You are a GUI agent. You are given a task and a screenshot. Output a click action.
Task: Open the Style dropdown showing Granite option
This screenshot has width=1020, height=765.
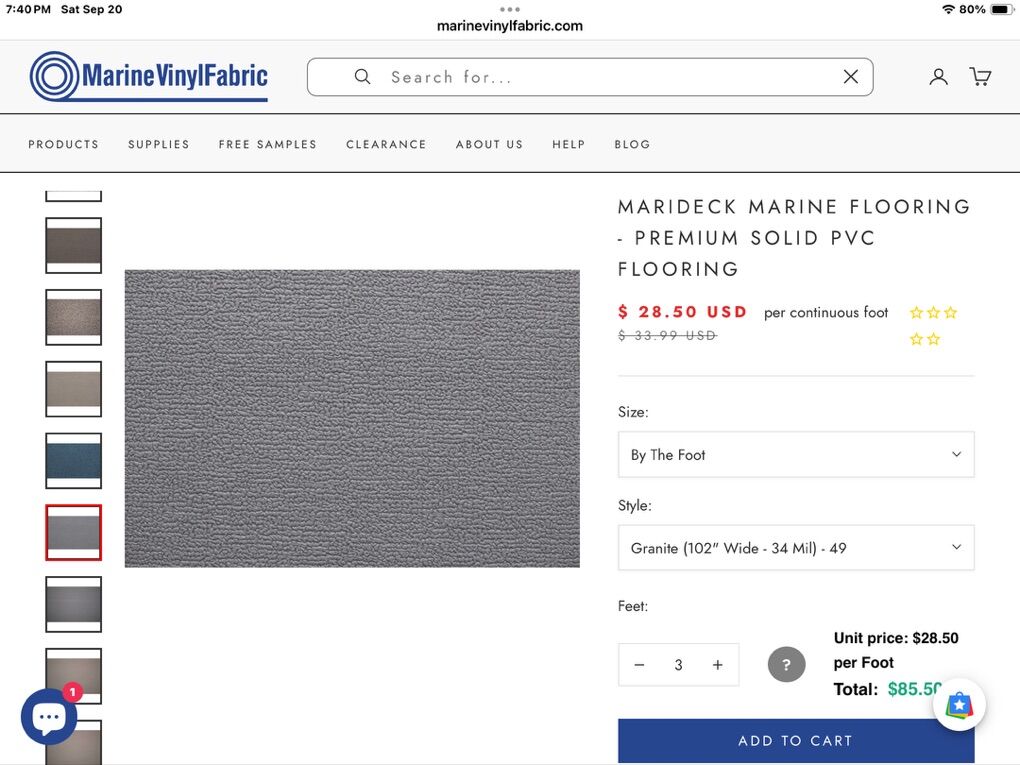(x=795, y=548)
